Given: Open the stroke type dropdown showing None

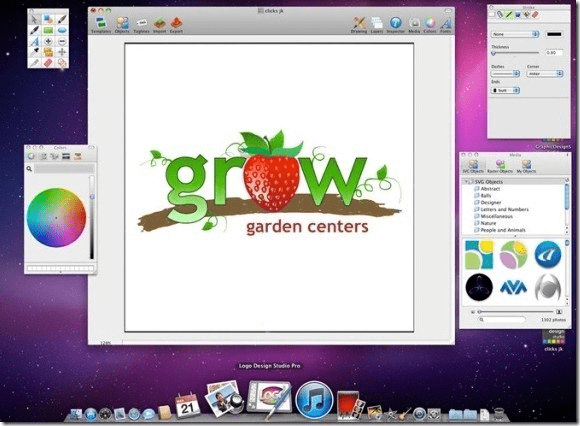Looking at the screenshot, I should click(515, 34).
